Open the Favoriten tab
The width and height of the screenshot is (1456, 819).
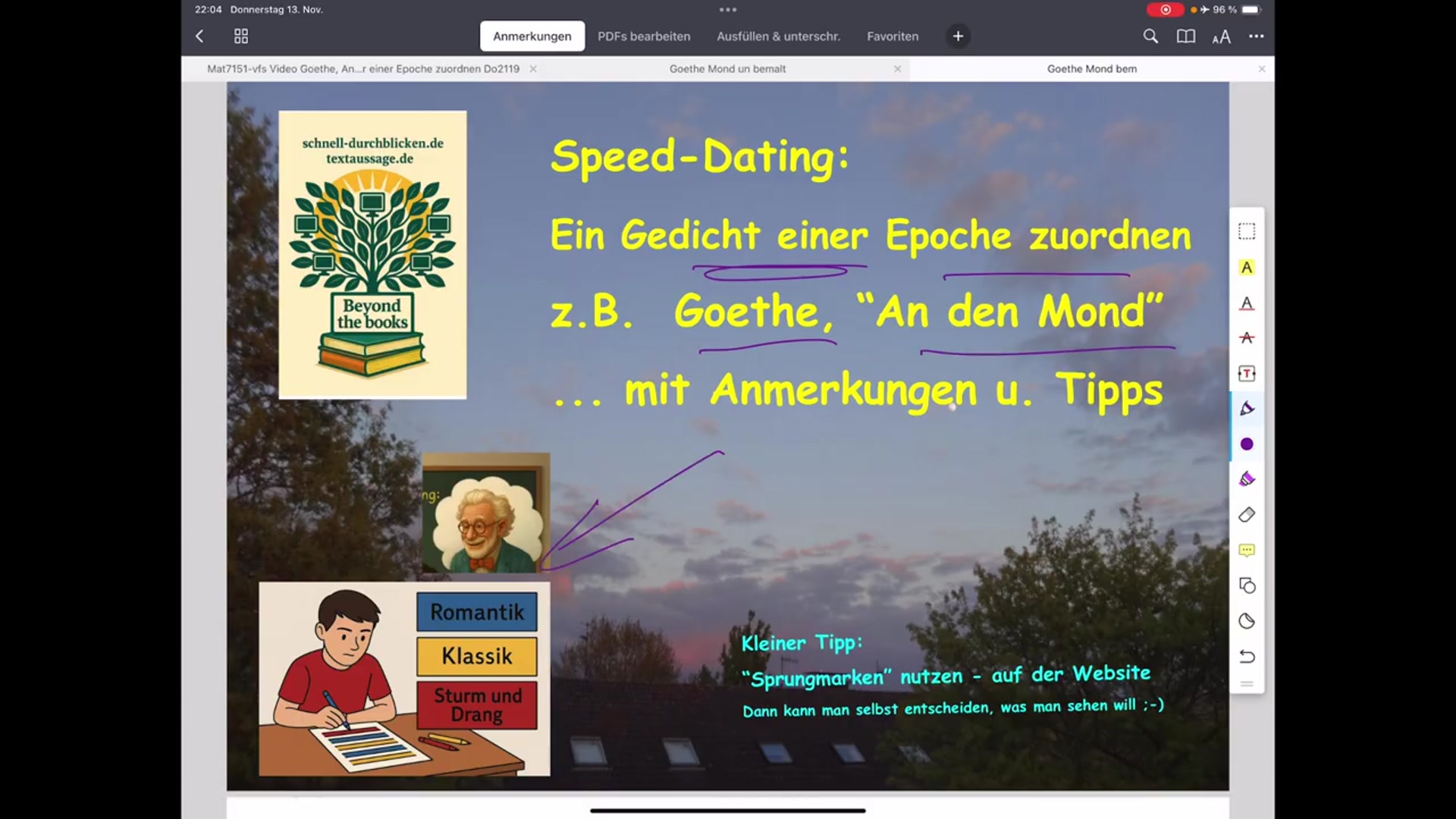point(893,36)
